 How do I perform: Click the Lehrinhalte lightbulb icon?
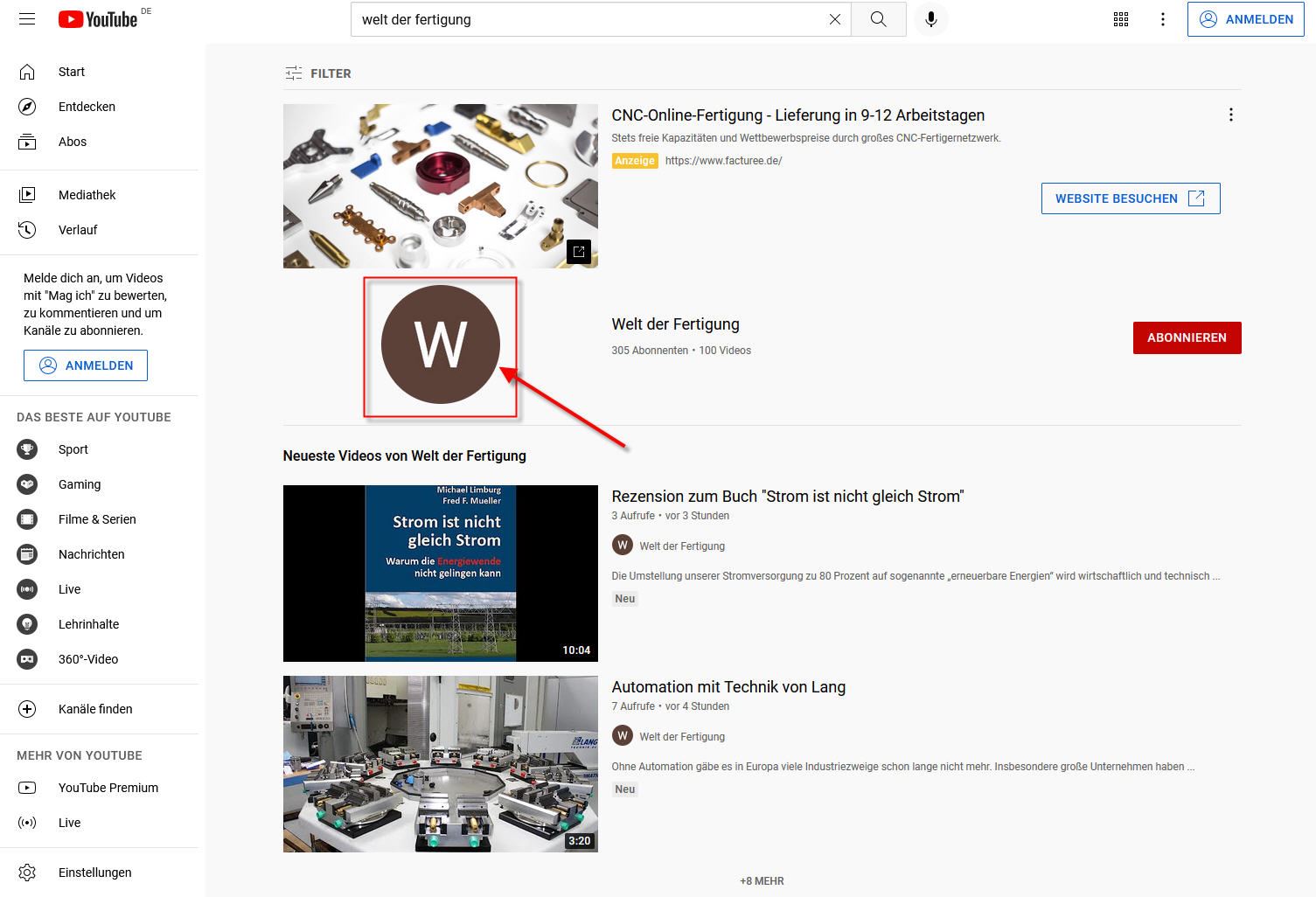(x=27, y=624)
